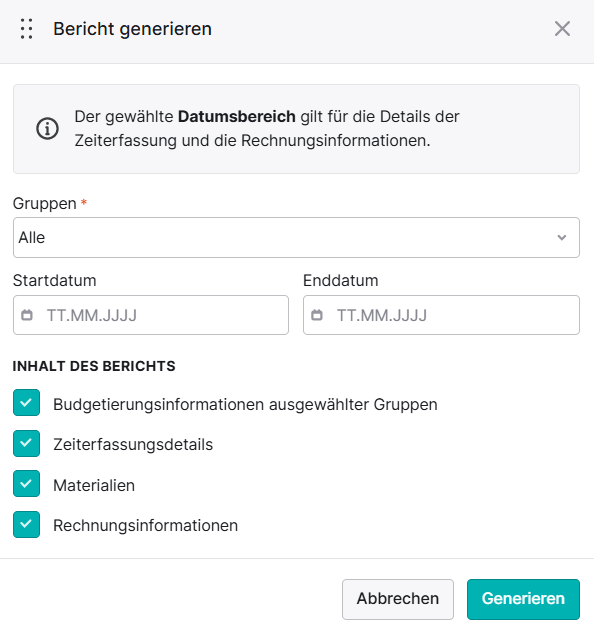
Task: Focus the Startdatum date input field
Action: 151,315
